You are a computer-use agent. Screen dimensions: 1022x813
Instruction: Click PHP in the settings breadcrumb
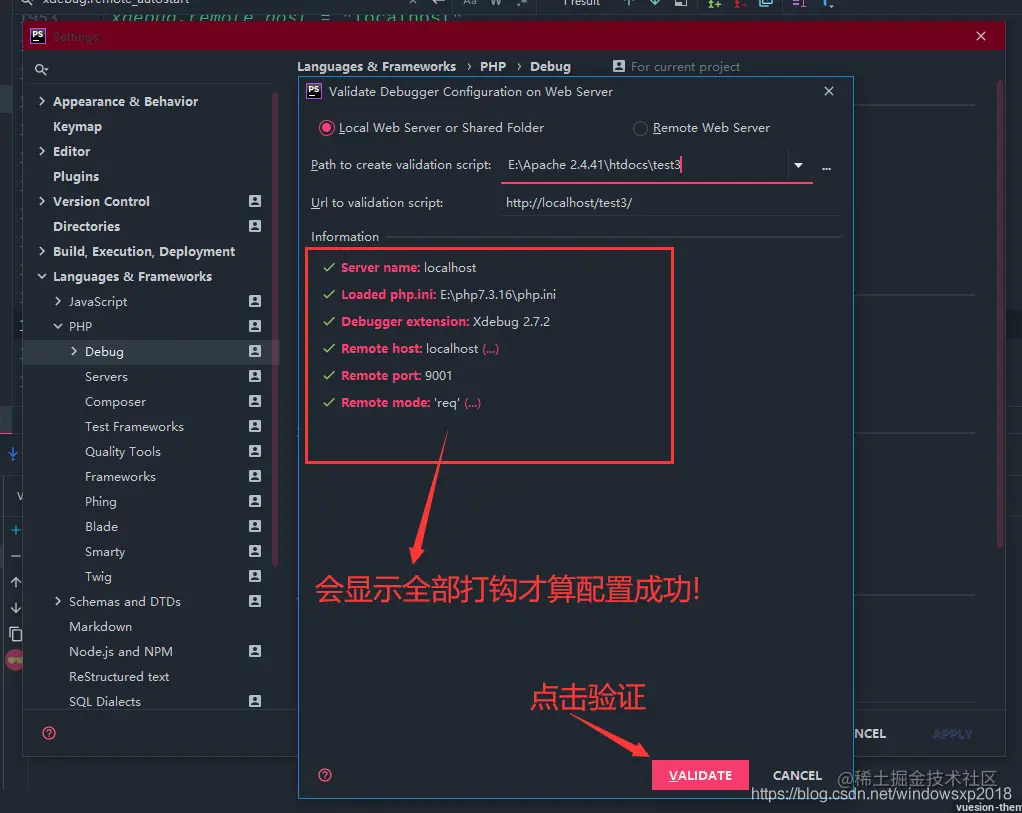pyautogui.click(x=493, y=67)
